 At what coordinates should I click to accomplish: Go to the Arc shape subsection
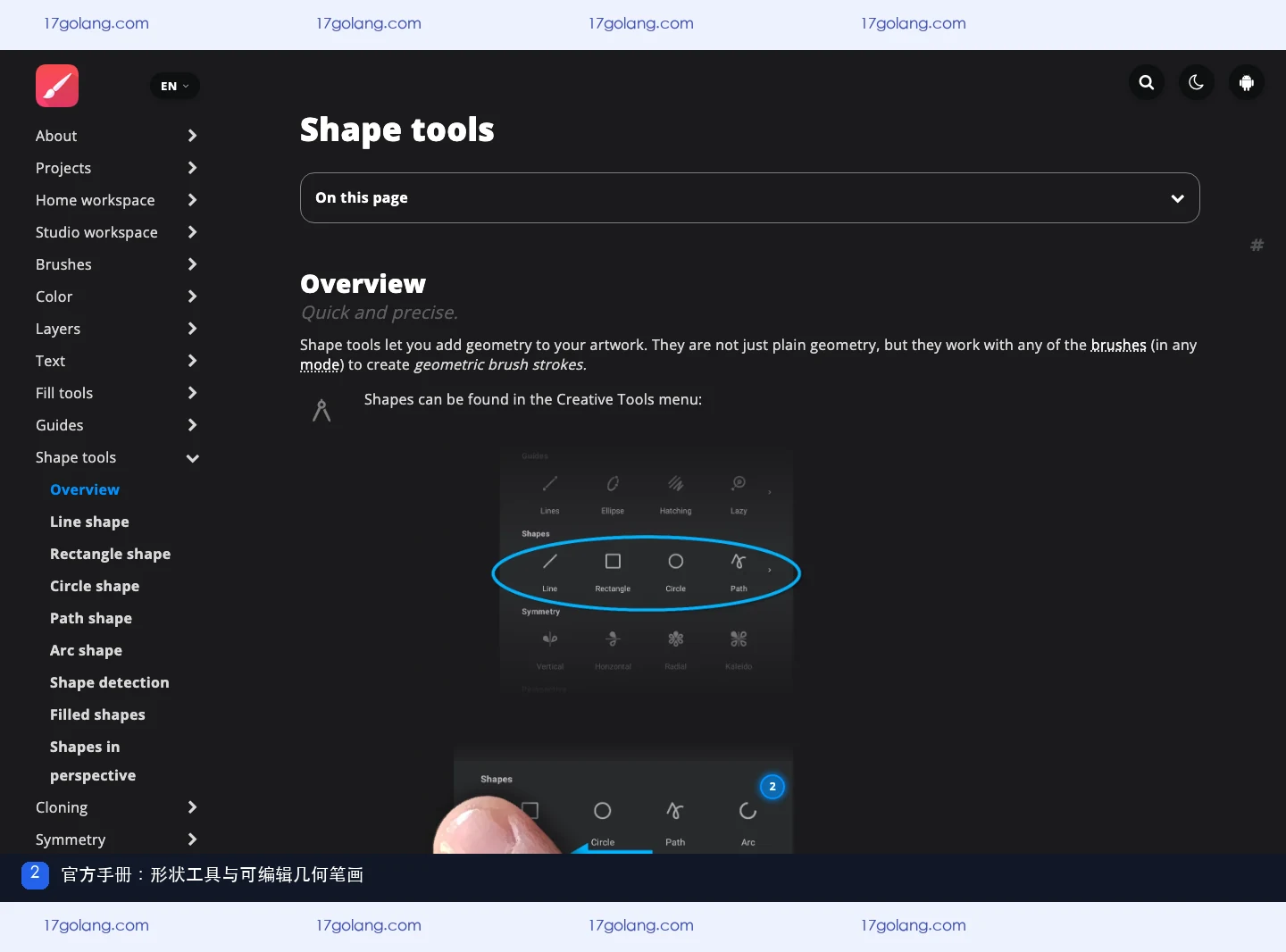click(x=86, y=650)
